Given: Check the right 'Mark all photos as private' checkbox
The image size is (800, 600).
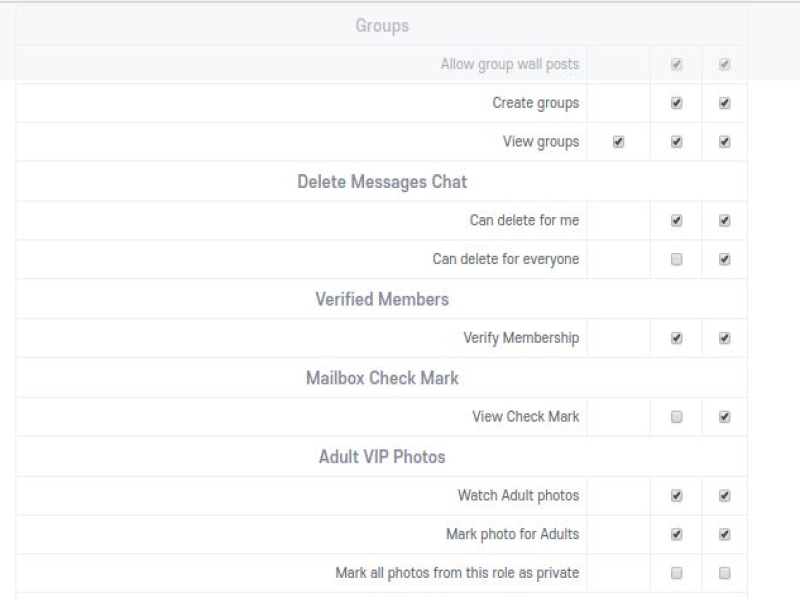Looking at the screenshot, I should click(725, 573).
